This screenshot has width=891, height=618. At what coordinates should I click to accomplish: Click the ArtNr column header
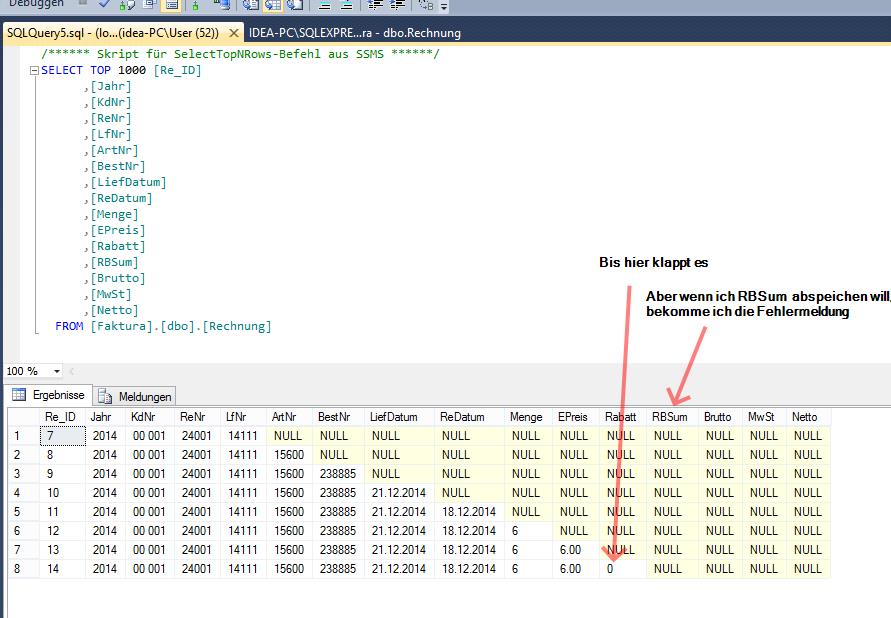(289, 417)
